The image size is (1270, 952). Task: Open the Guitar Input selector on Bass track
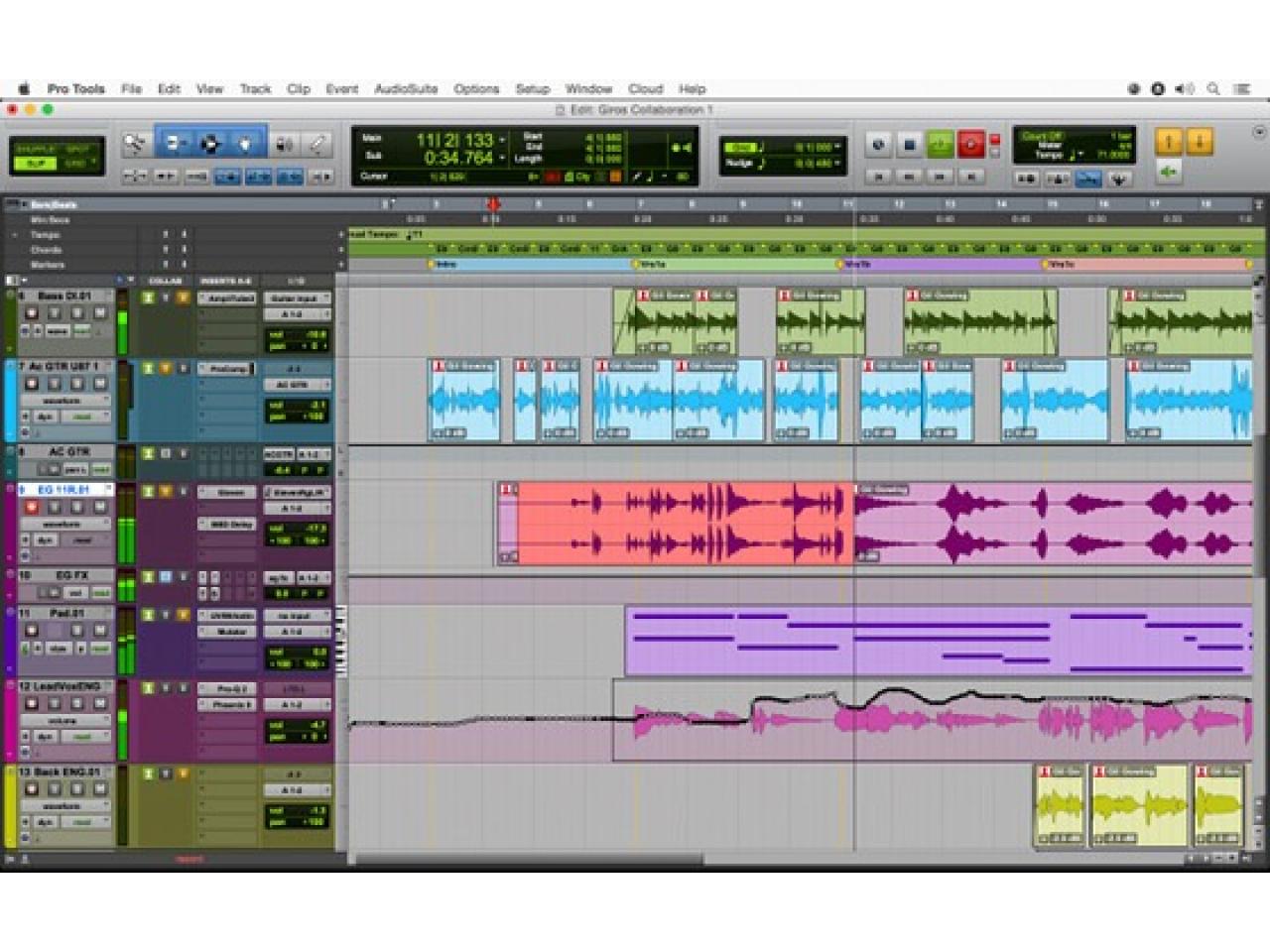point(297,298)
